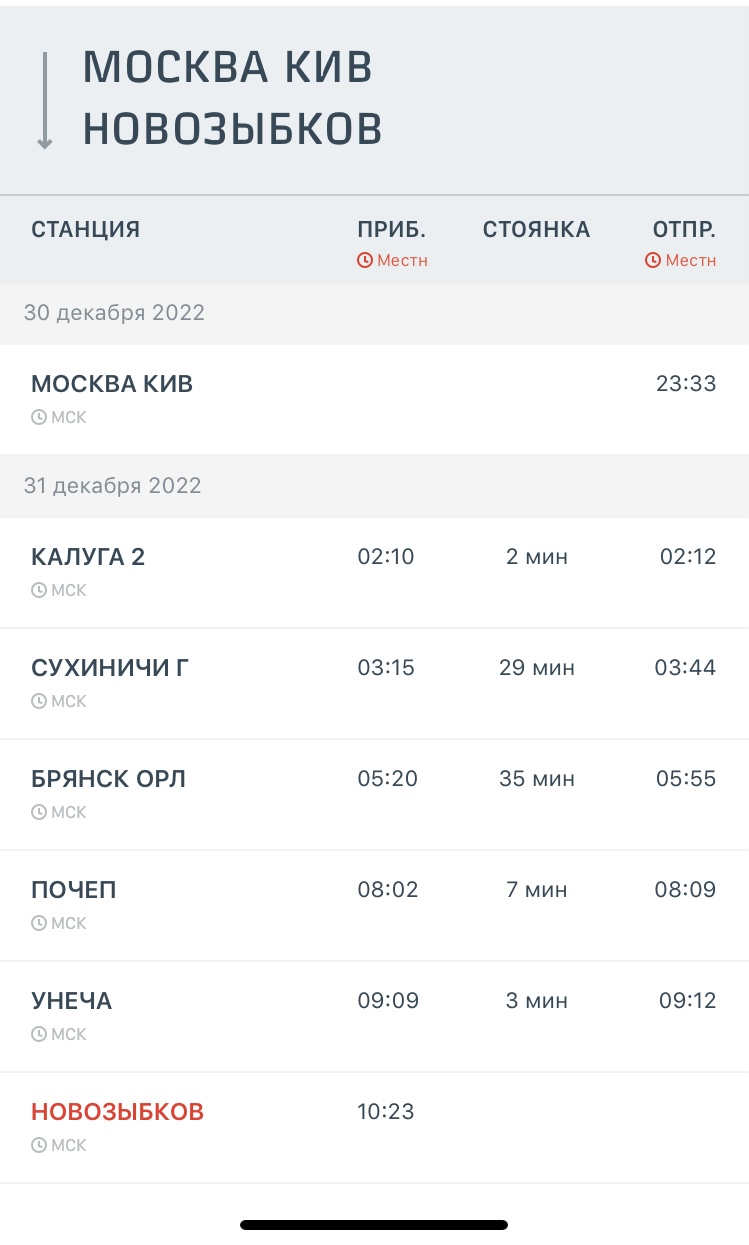Click the route direction arrow icon
The width and height of the screenshot is (749, 1245).
pos(44,101)
